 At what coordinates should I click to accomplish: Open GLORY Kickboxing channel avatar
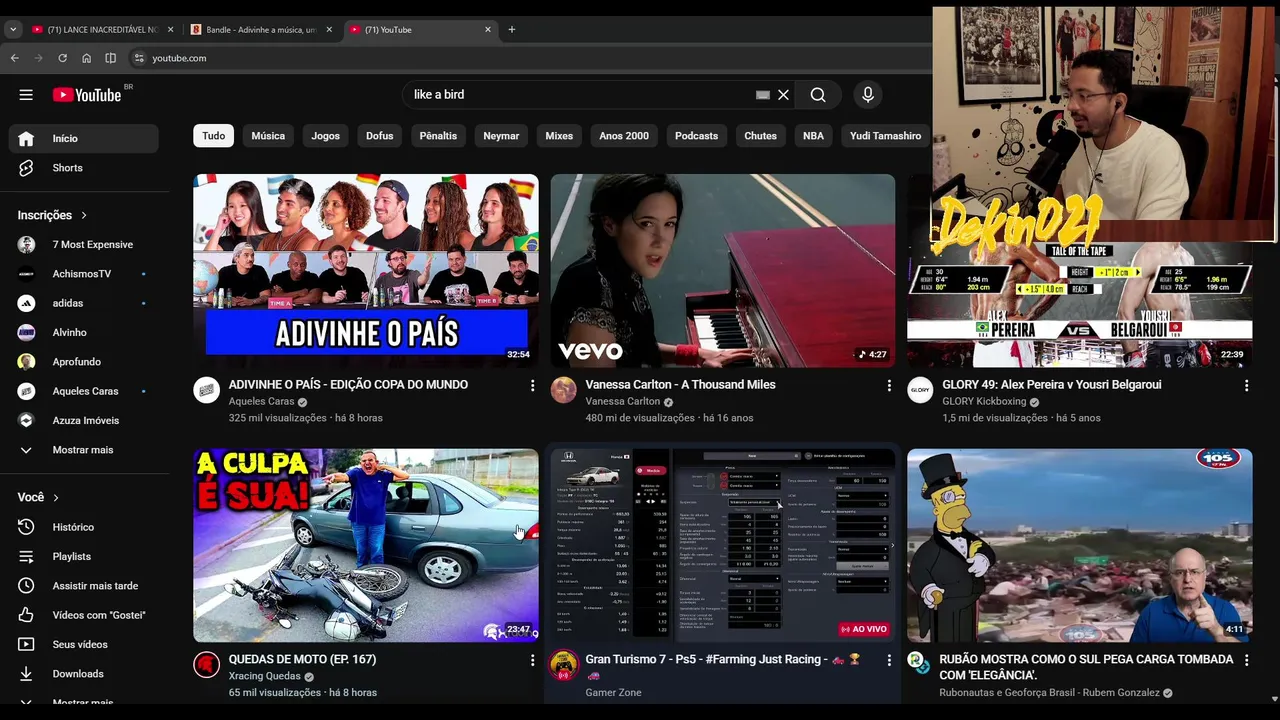[x=920, y=390]
